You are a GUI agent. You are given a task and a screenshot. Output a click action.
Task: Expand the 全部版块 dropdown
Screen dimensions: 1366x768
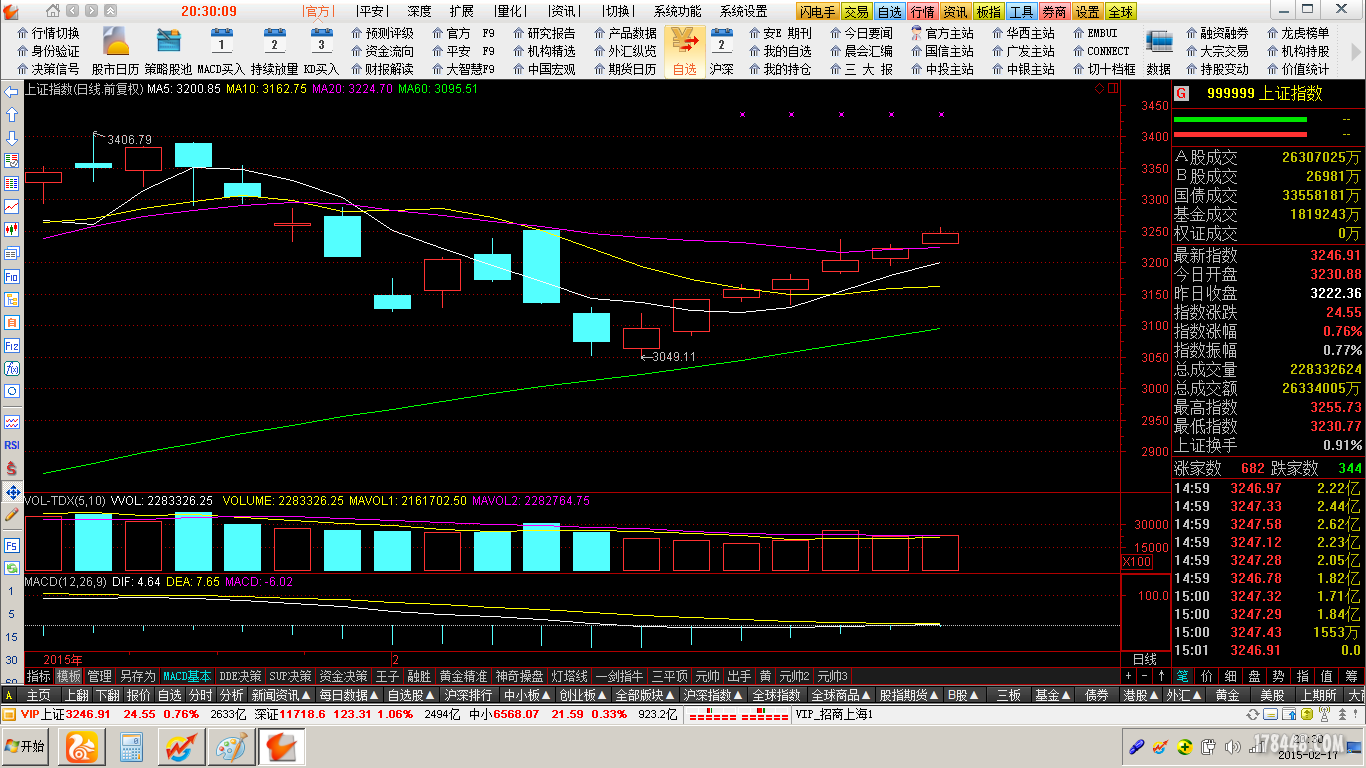click(x=645, y=695)
